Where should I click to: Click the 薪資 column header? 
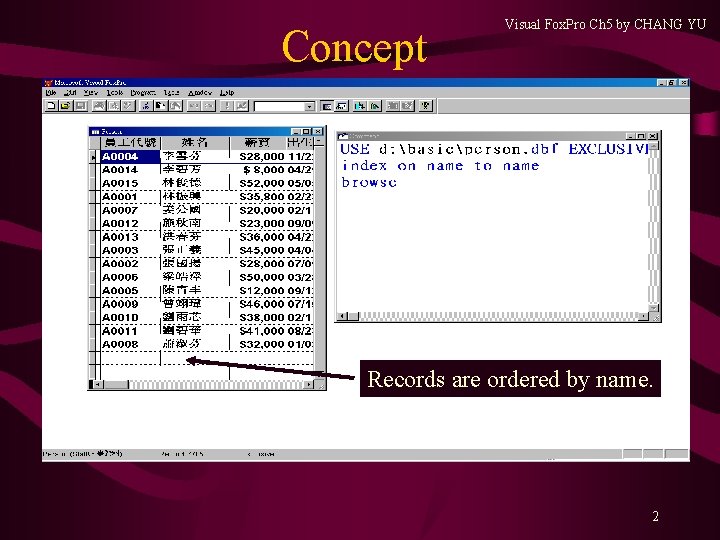258,143
